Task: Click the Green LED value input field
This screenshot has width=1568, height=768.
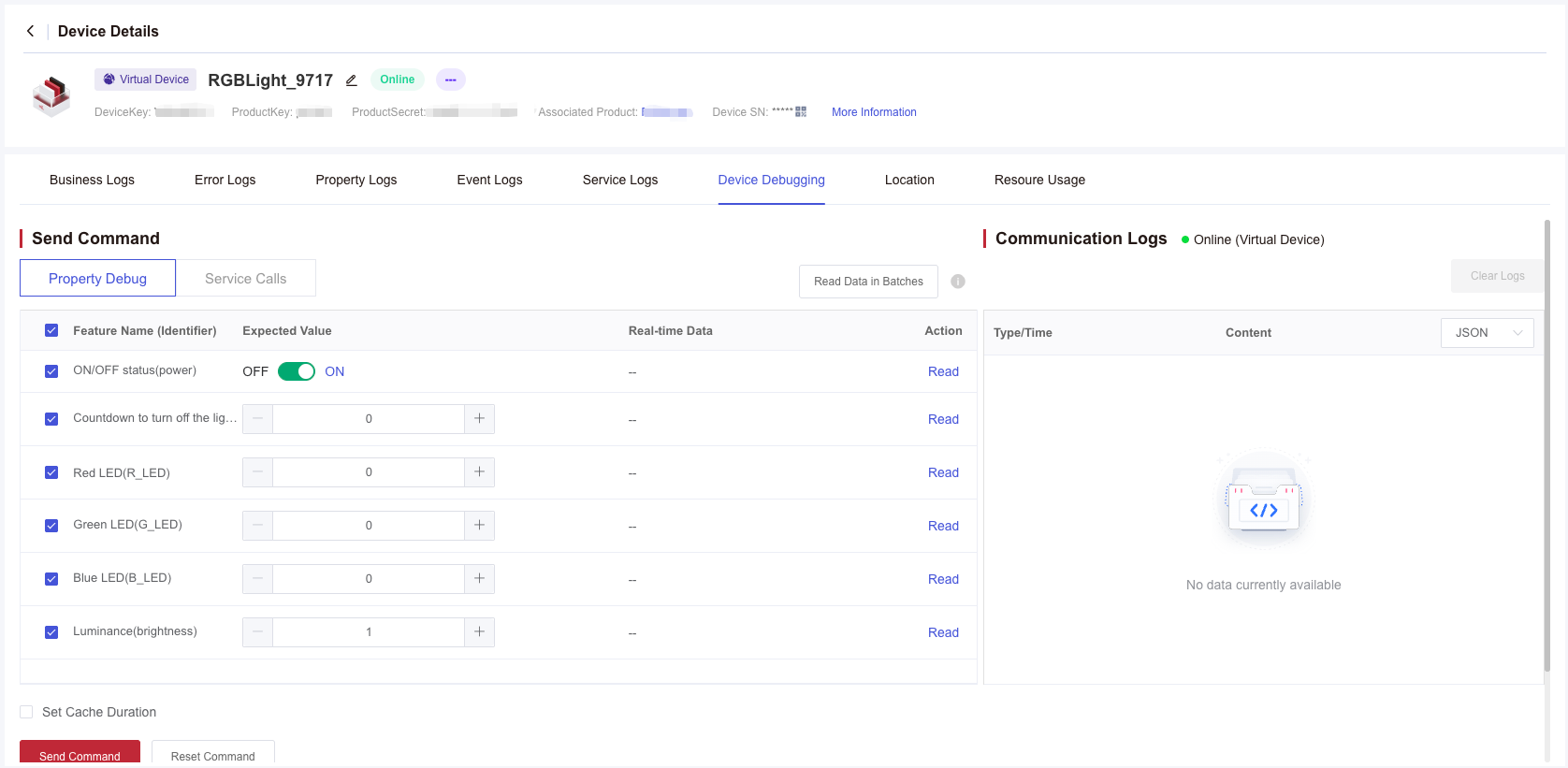Action: [369, 526]
